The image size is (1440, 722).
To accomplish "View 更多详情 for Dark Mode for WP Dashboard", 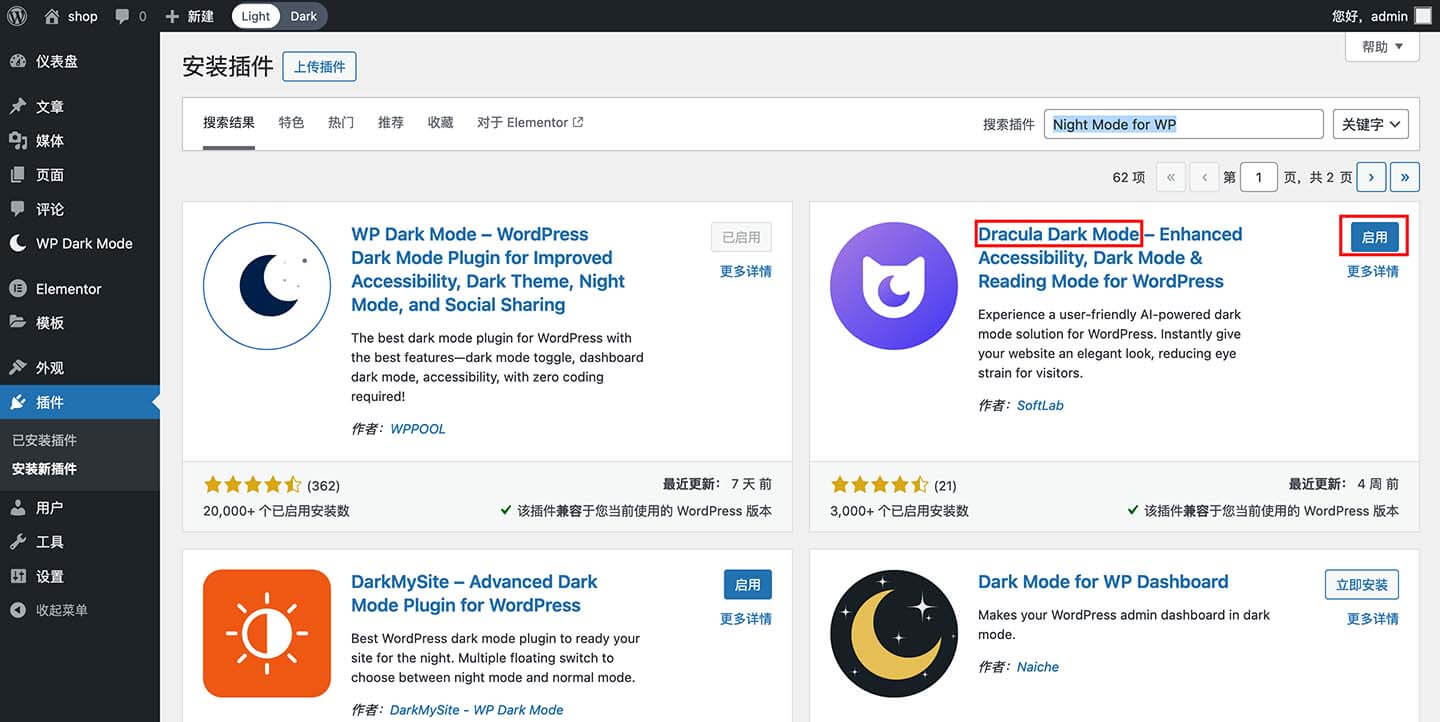I will (x=1373, y=619).
